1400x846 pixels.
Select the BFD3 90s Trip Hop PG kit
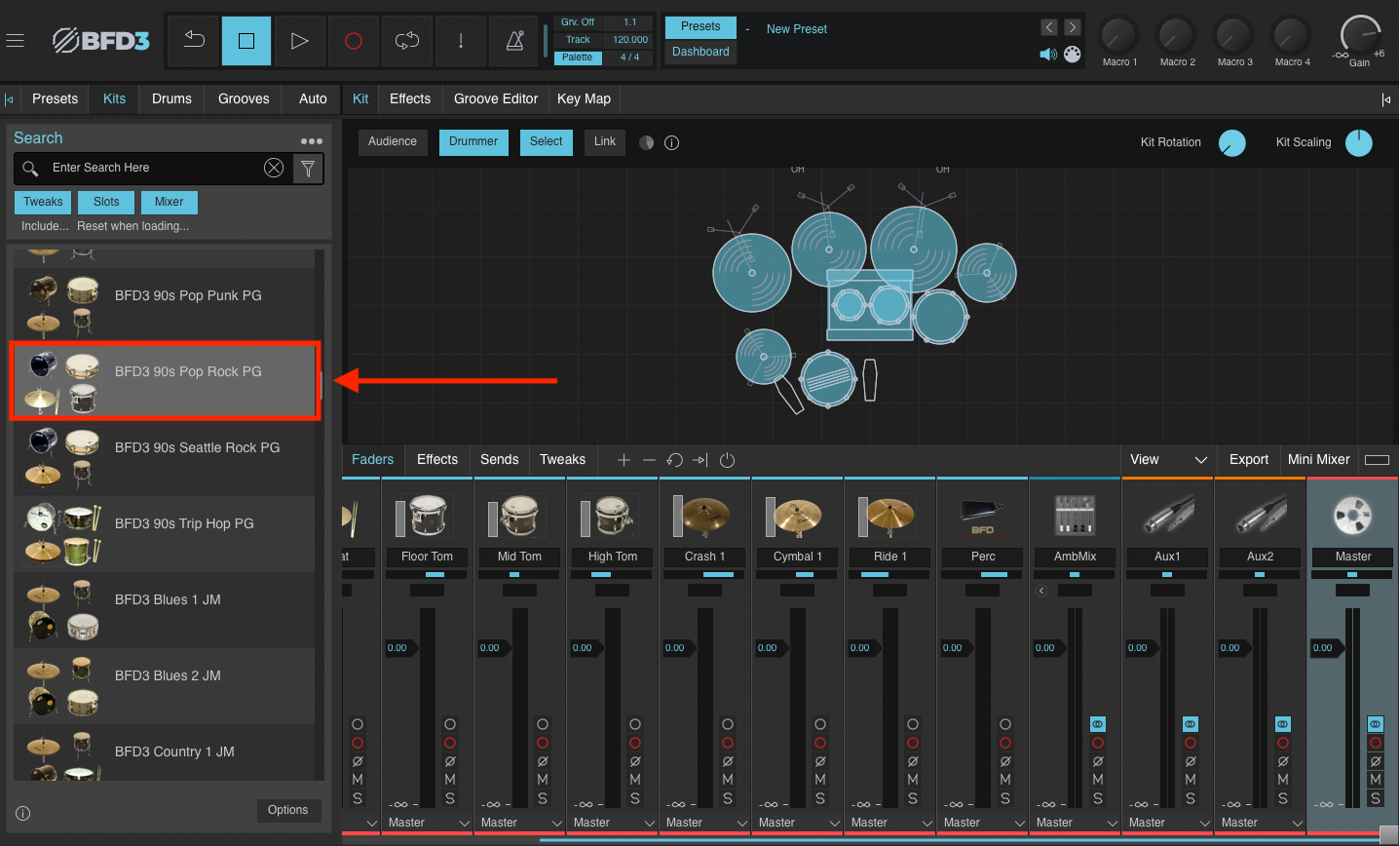tap(164, 534)
